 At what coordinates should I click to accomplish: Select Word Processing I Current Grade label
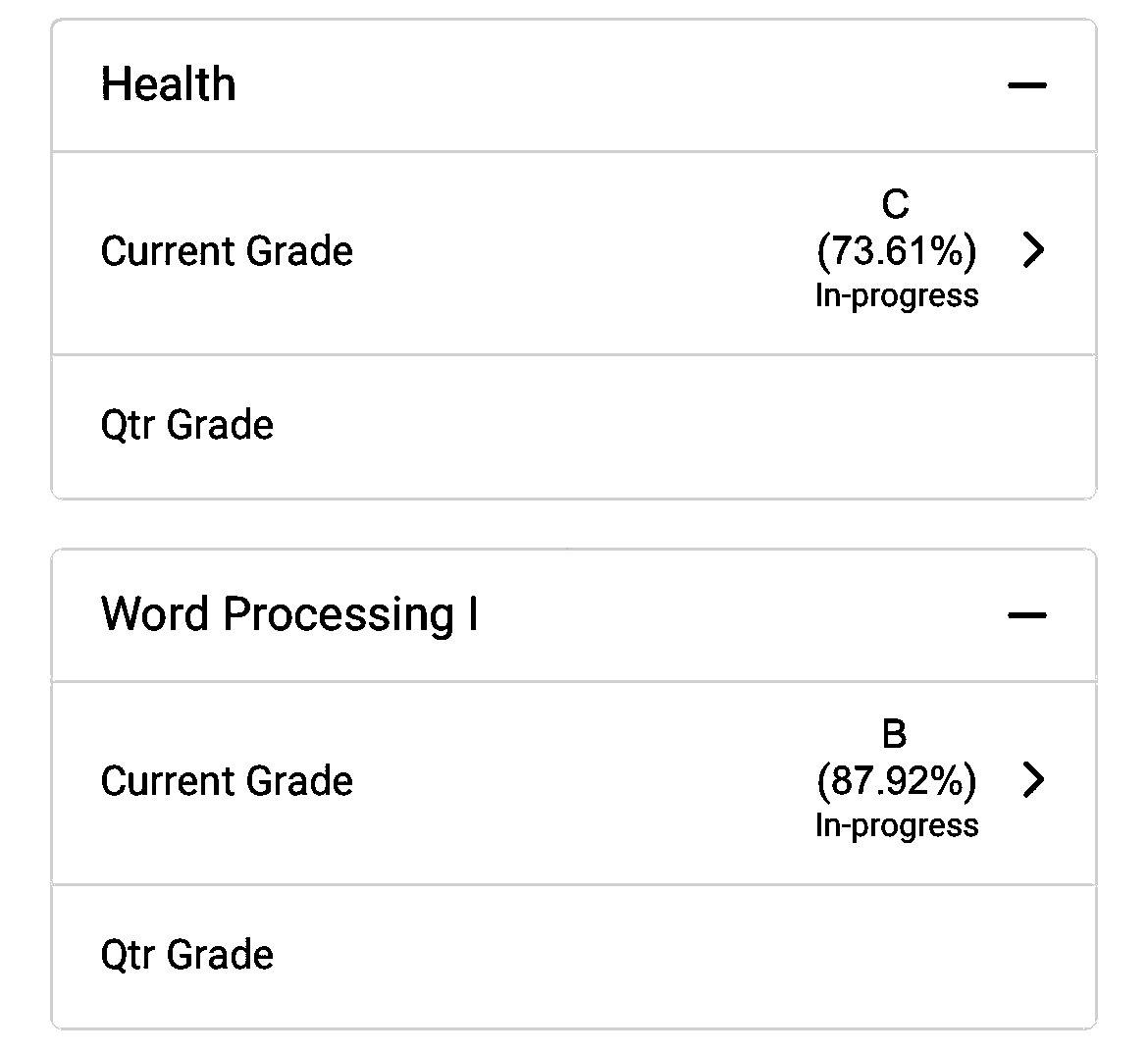pyautogui.click(x=227, y=781)
